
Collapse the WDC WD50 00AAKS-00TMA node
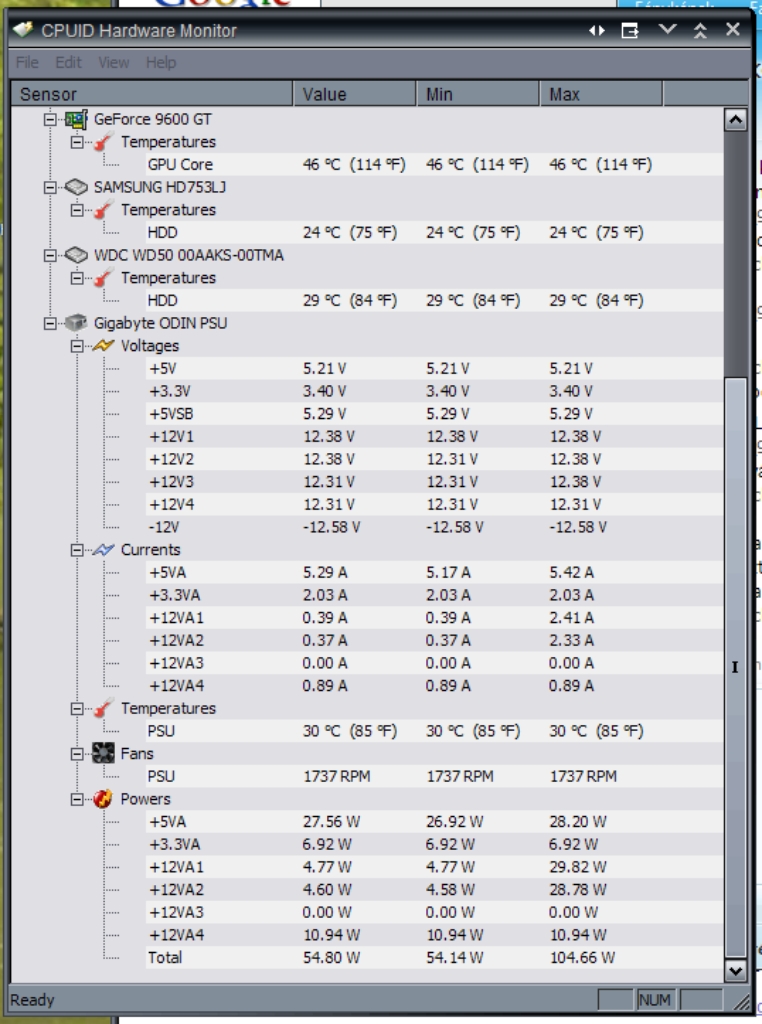click(x=50, y=255)
